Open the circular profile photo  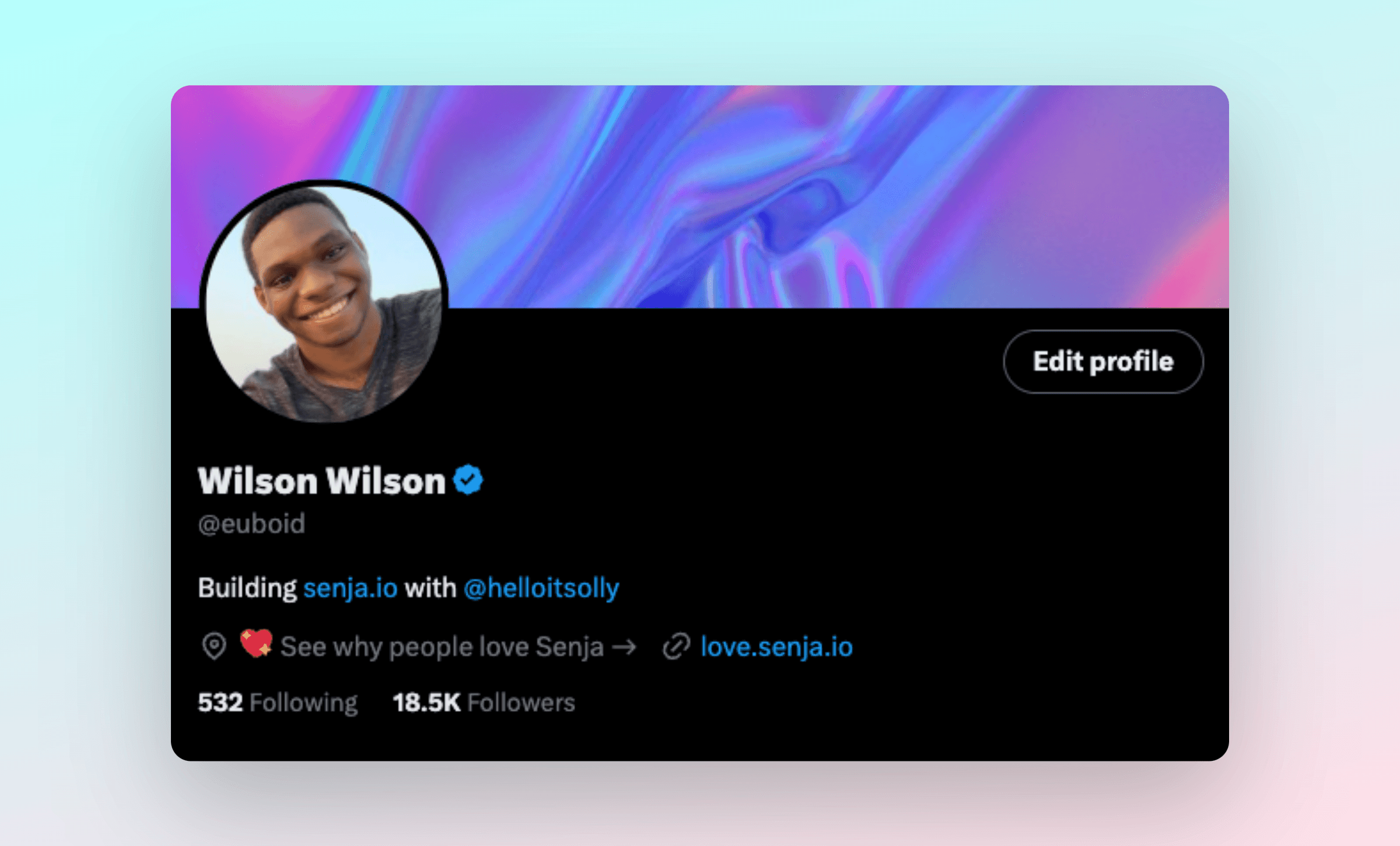tap(324, 302)
